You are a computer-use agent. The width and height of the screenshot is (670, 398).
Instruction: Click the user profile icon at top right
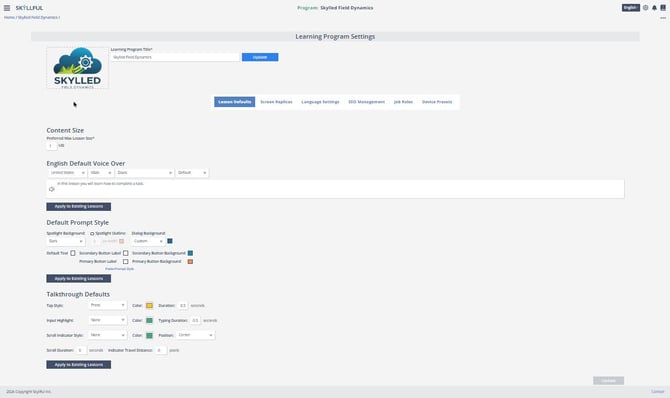(x=663, y=8)
